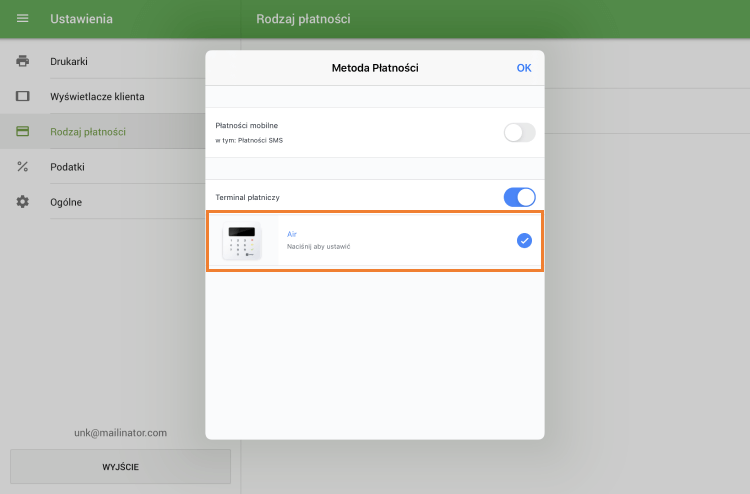Uncheck the blue checkmark for Air terminal
The width and height of the screenshot is (750, 494).
[x=524, y=240]
